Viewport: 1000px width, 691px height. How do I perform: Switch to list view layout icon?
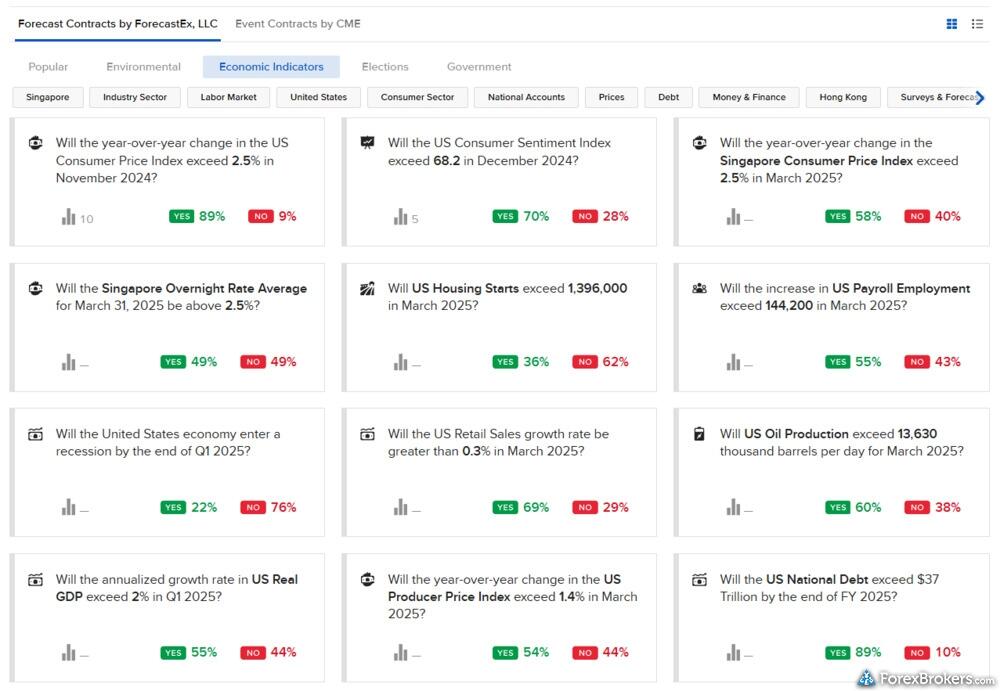[x=977, y=24]
